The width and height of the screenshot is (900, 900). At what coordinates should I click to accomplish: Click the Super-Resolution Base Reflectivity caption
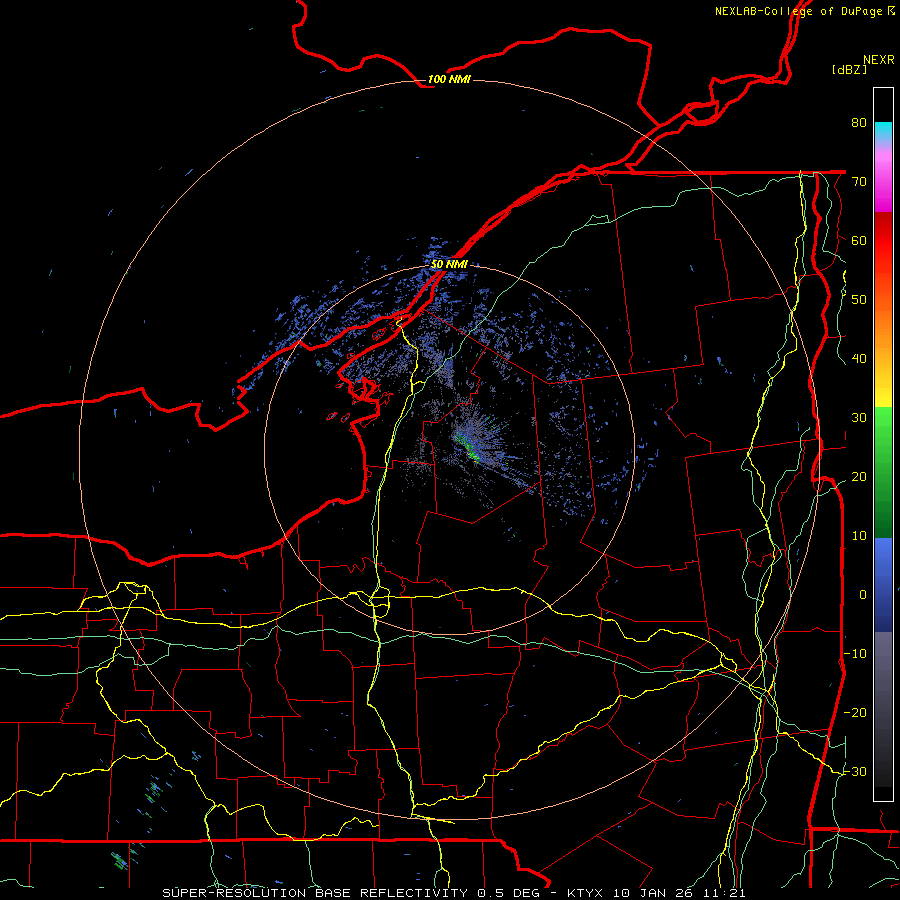(x=454, y=893)
